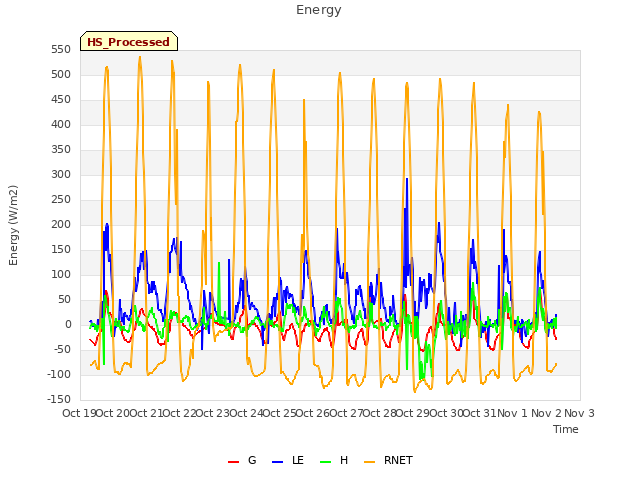Click the Nov 1 x-axis tick label
The height and width of the screenshot is (480, 640).
(x=512, y=413)
